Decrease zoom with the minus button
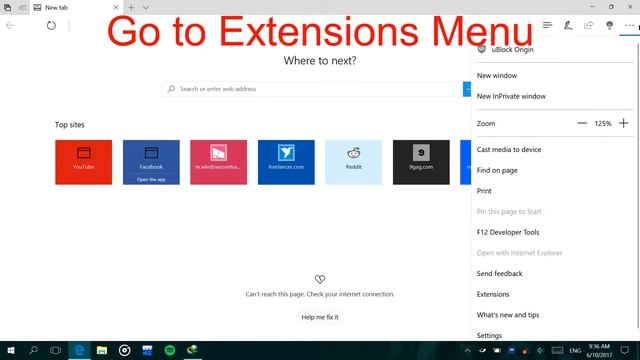The height and width of the screenshot is (360, 640). (x=582, y=123)
